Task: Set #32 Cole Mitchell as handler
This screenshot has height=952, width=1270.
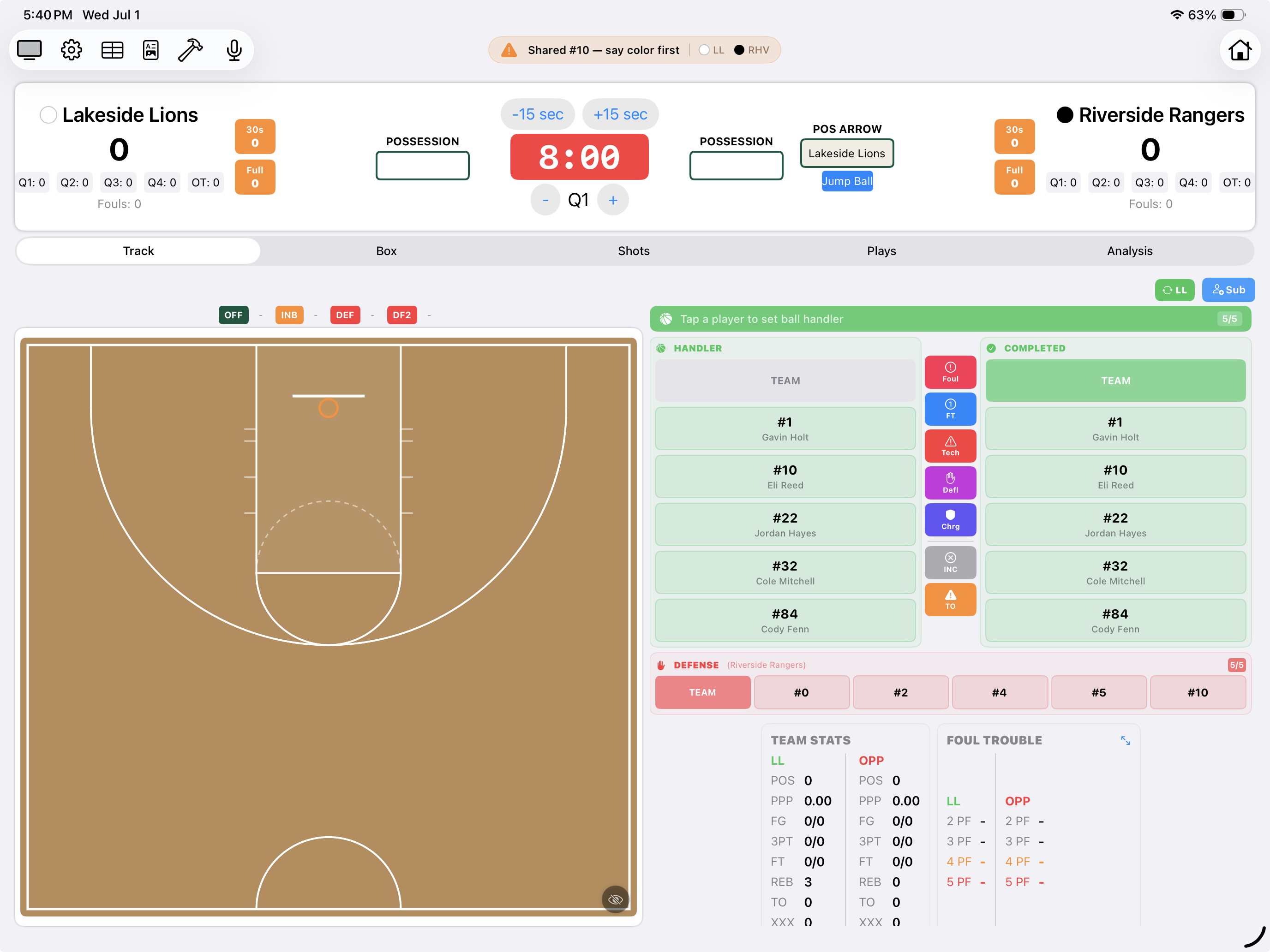Action: pyautogui.click(x=785, y=573)
